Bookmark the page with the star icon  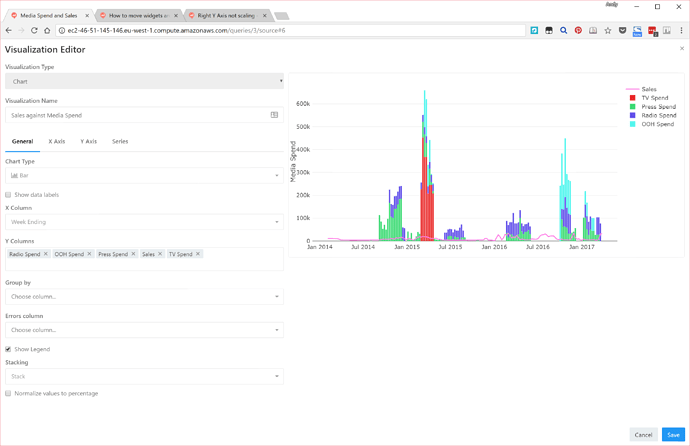(608, 30)
